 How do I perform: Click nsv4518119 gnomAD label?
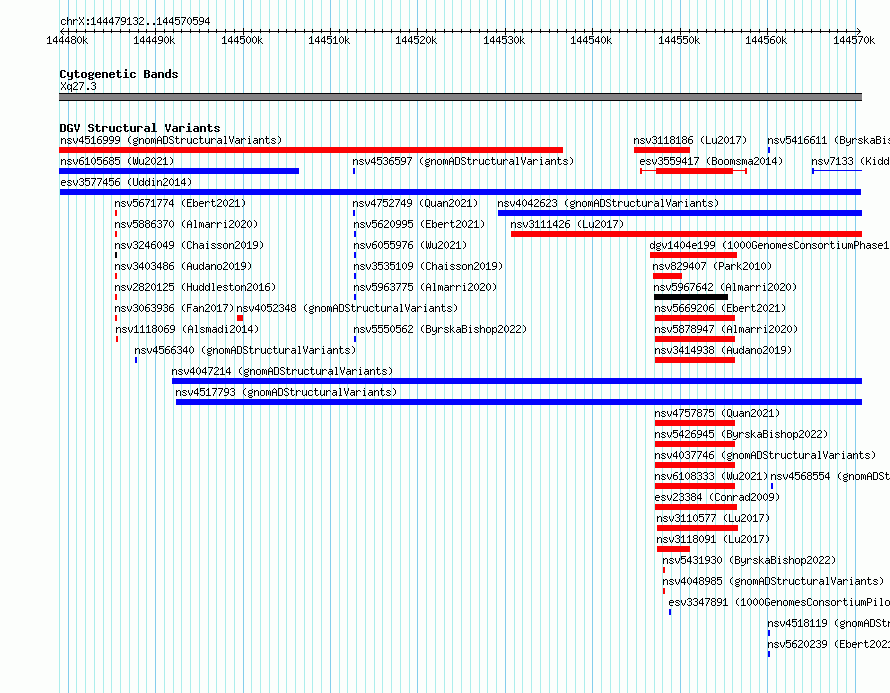pos(829,623)
